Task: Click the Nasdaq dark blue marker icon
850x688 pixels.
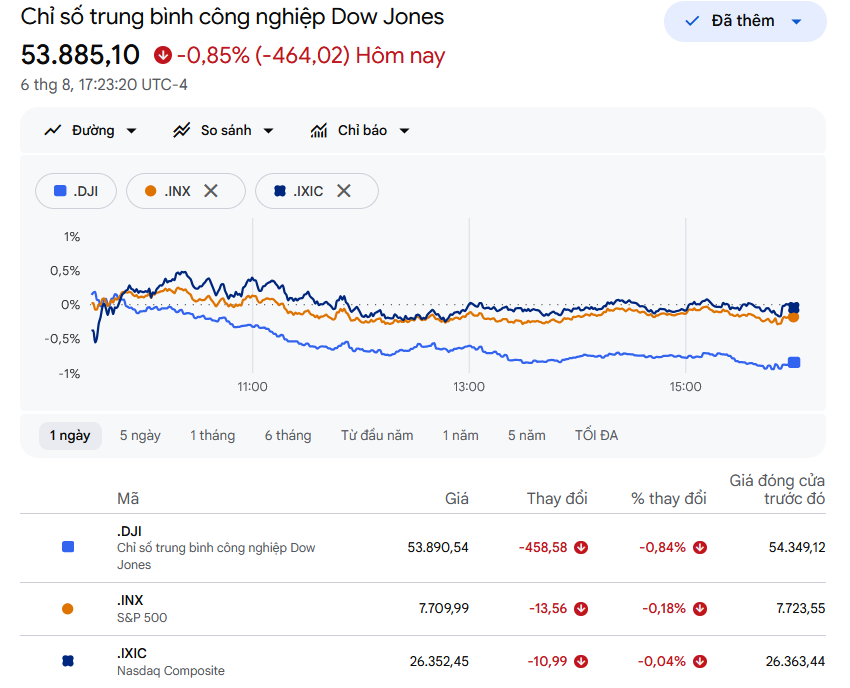Action: point(68,661)
